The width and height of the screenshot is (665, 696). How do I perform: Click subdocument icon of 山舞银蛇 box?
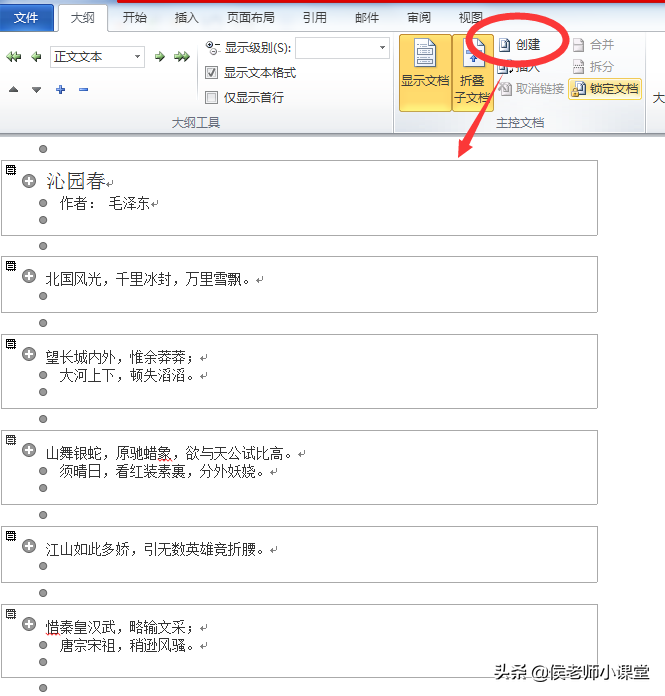coord(11,439)
